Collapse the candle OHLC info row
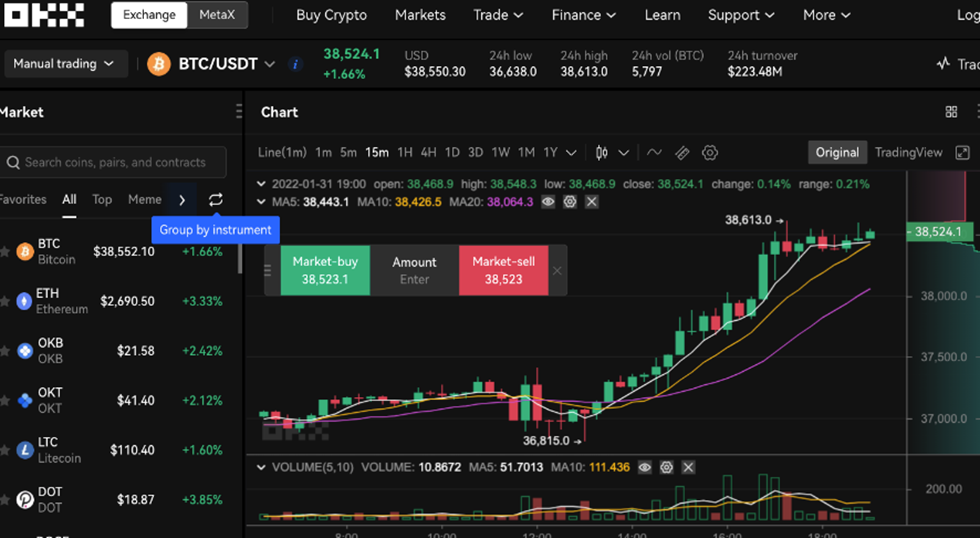The height and width of the screenshot is (538, 980). pyautogui.click(x=261, y=184)
